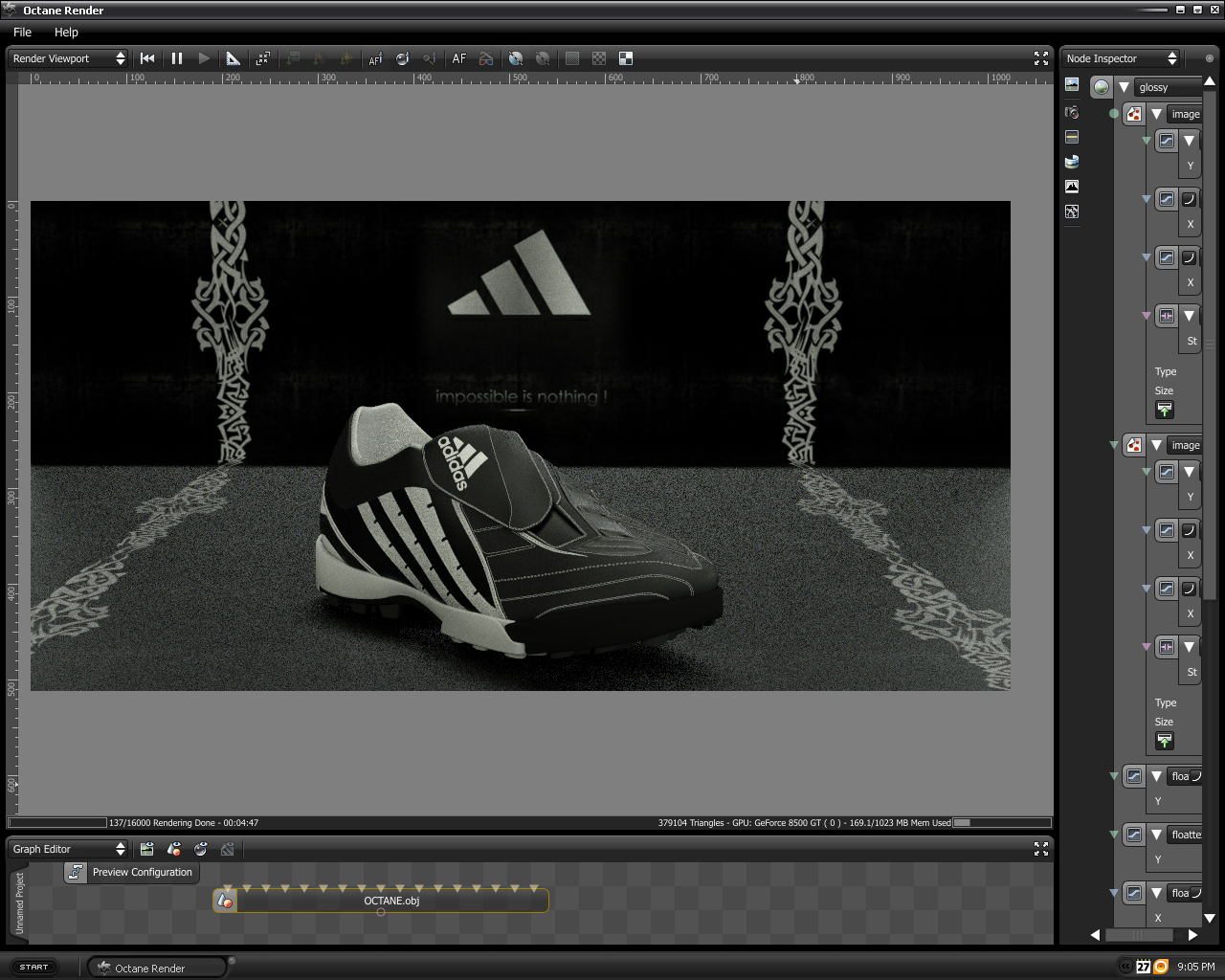Click the fit-to-view arrows icon in viewport toolbar
The width and height of the screenshot is (1225, 980).
click(263, 58)
